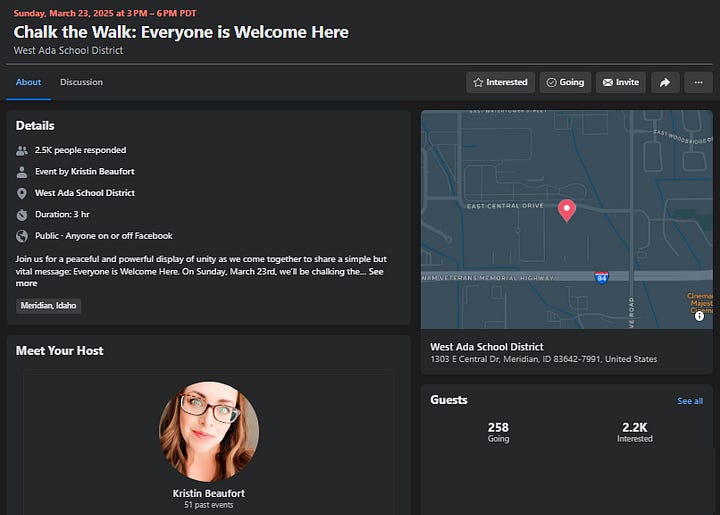Click the Cinemark Majestic Cinemas map label
The width and height of the screenshot is (720, 515).
[700, 303]
